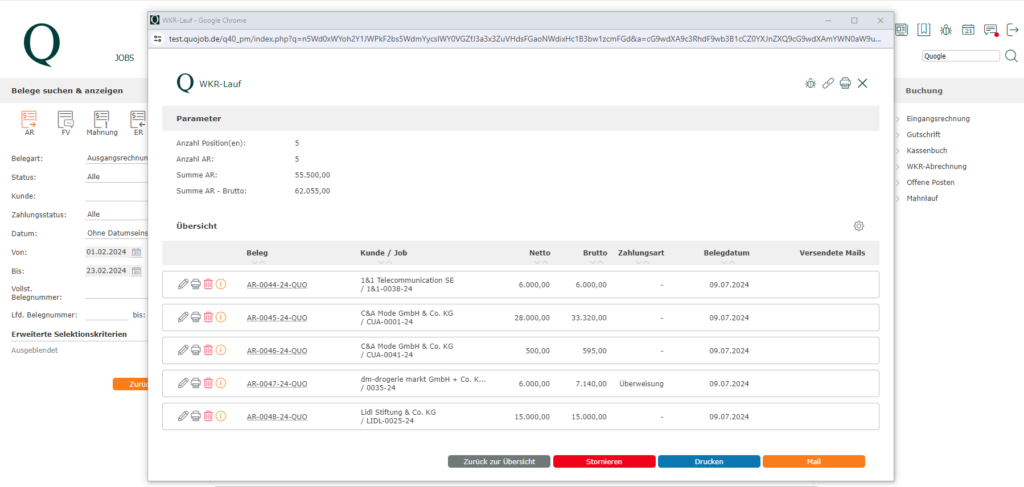The image size is (1024, 487).
Task: Open messages icon with red notification dot
Action: pos(991,29)
